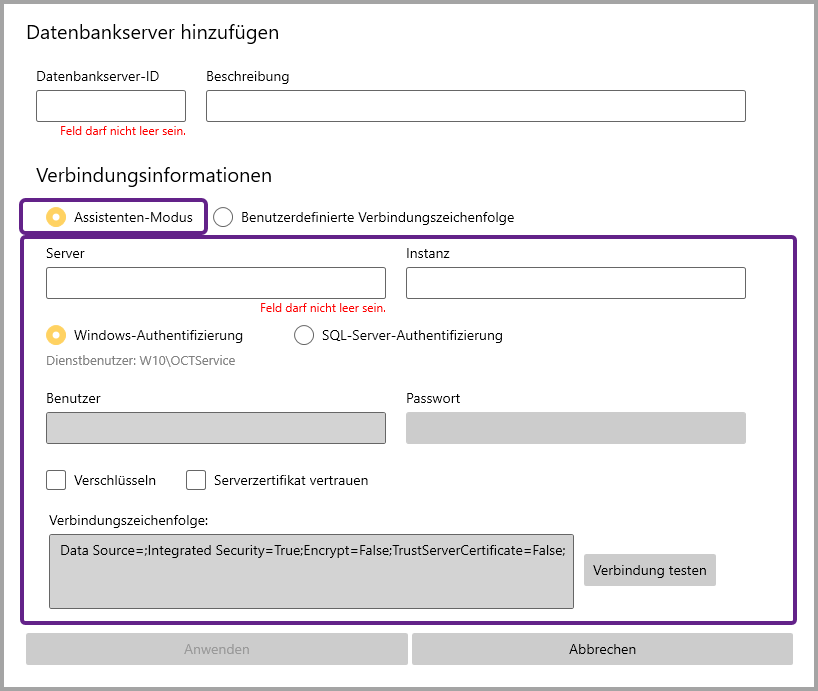Click the error message below the Server field
Viewport: 818px width, 691px height.
point(322,308)
